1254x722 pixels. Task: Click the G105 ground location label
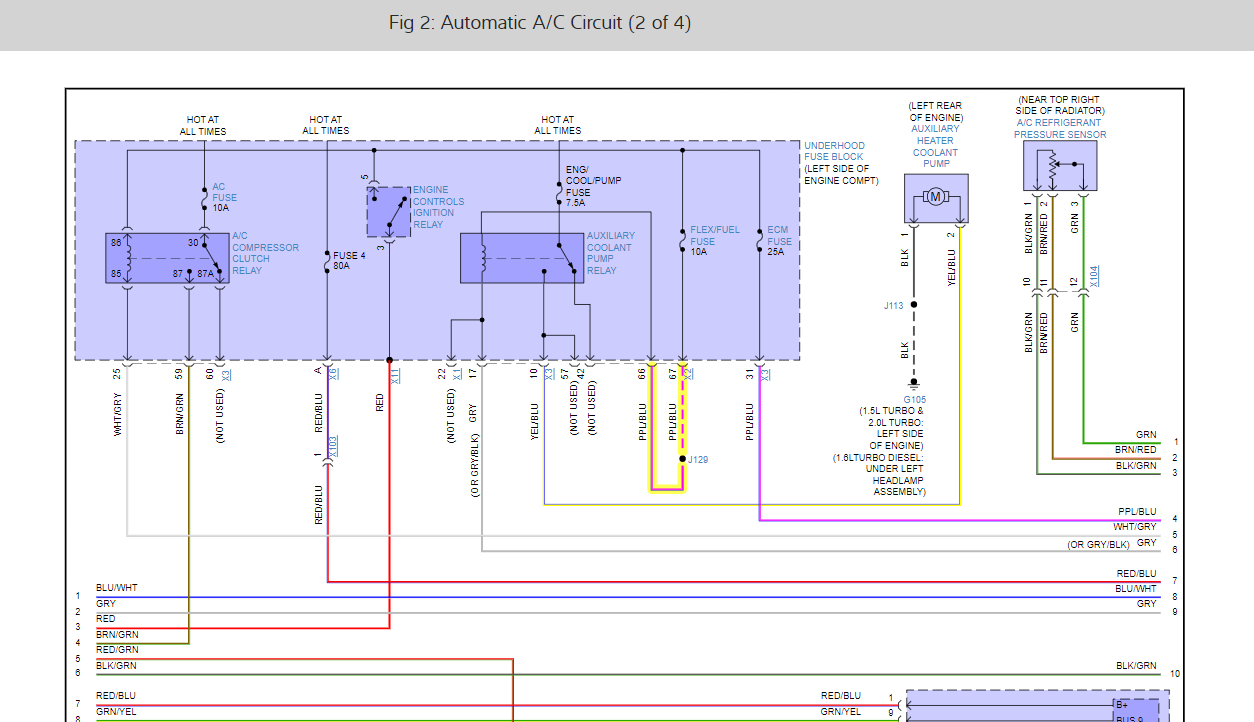point(913,400)
